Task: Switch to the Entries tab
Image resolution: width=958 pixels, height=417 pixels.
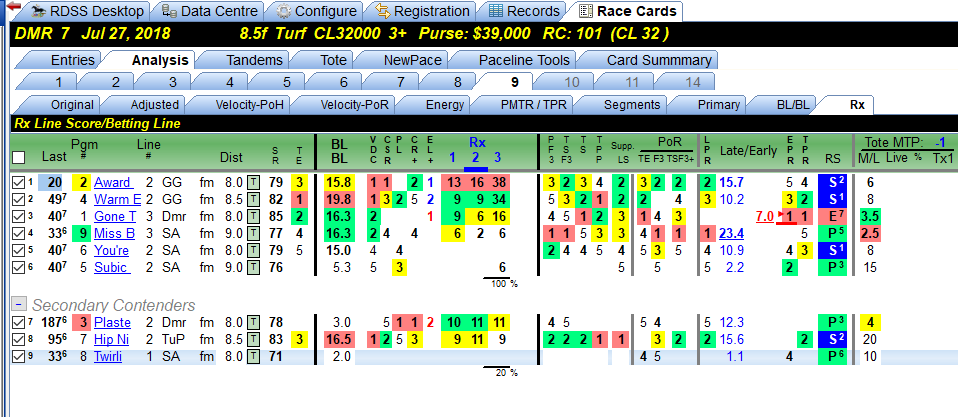Action: coord(62,60)
